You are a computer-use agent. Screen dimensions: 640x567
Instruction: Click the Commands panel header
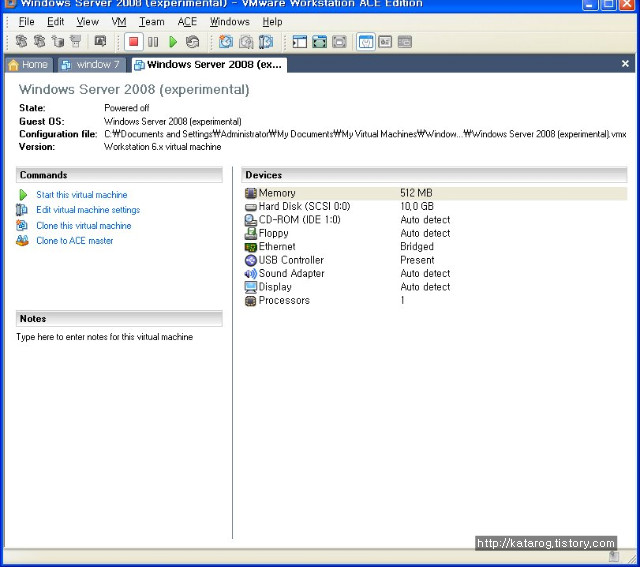(119, 175)
